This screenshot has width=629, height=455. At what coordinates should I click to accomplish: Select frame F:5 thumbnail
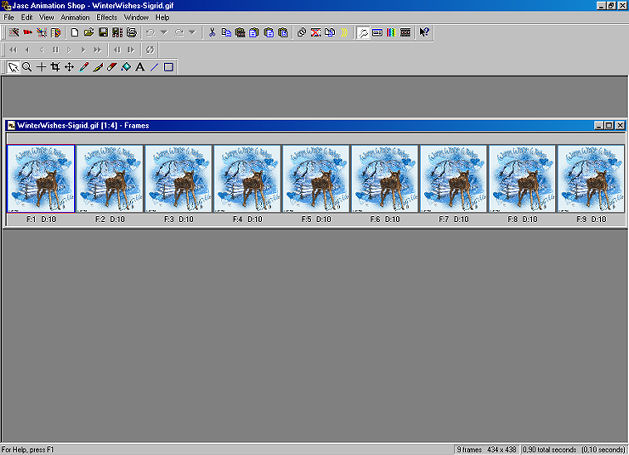coord(316,179)
